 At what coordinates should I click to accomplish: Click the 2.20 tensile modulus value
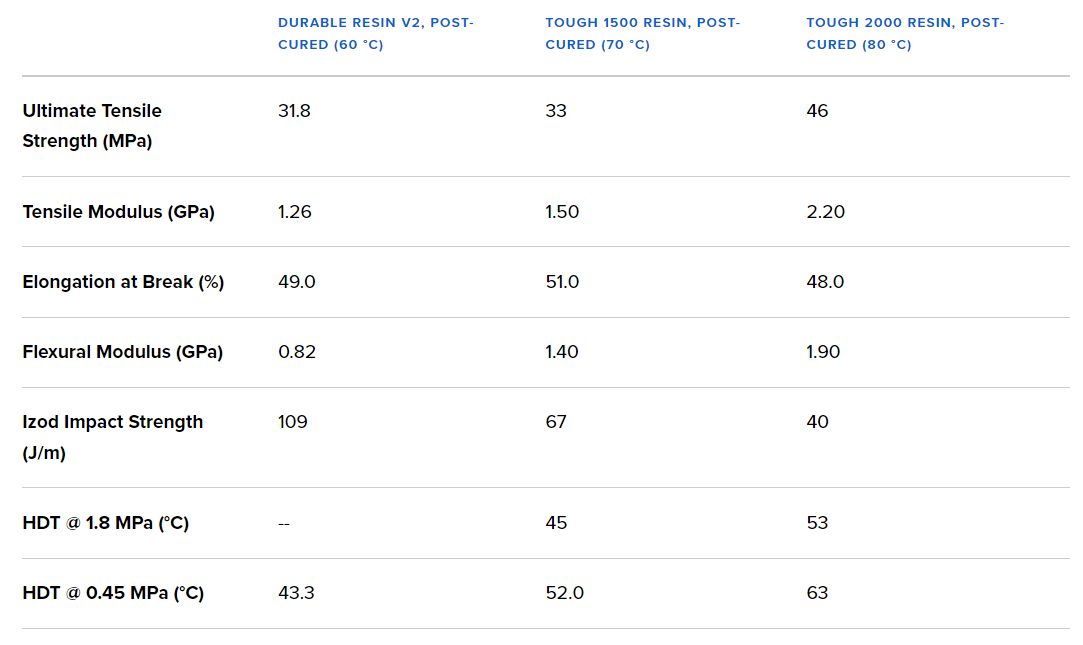coord(825,212)
